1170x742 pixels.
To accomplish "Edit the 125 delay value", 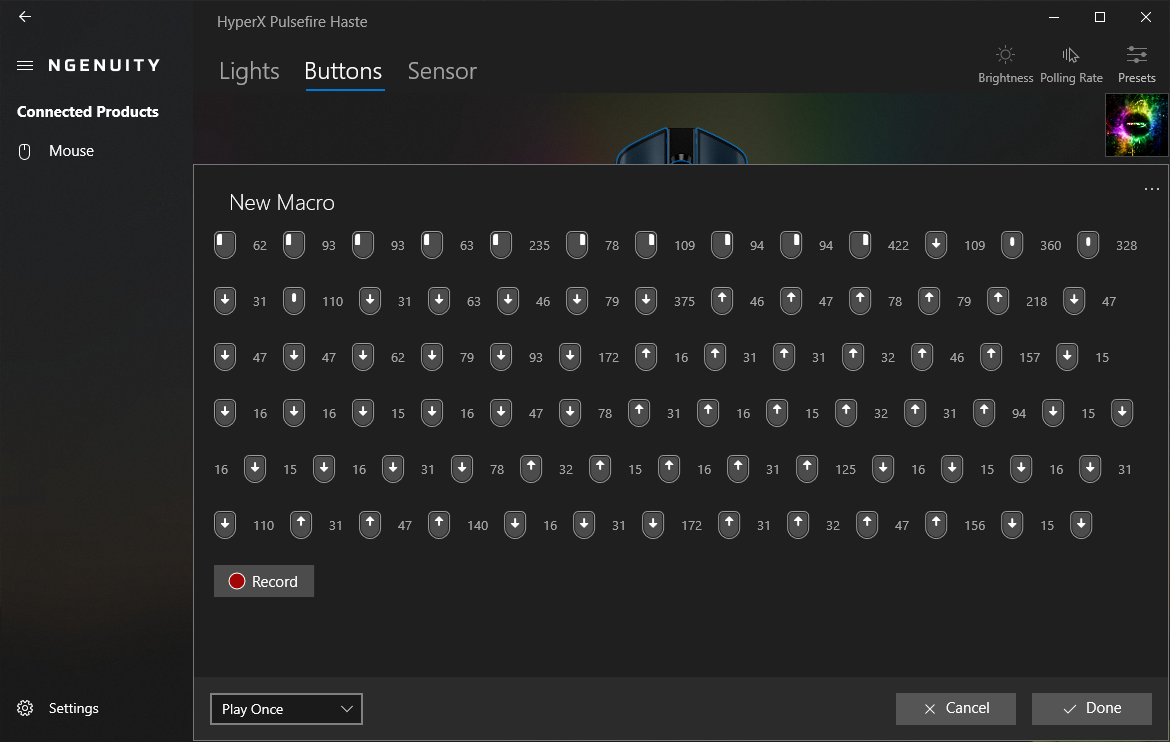I will 845,470.
